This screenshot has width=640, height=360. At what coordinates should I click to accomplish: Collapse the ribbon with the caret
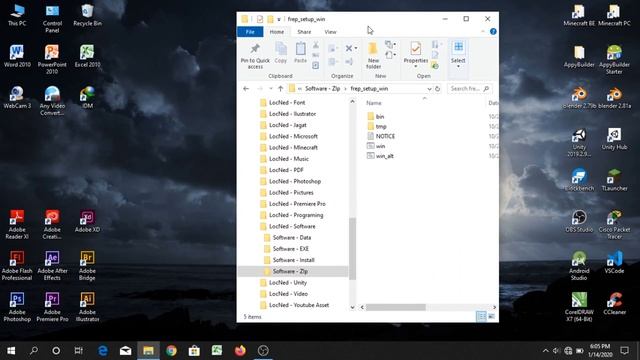click(x=483, y=31)
